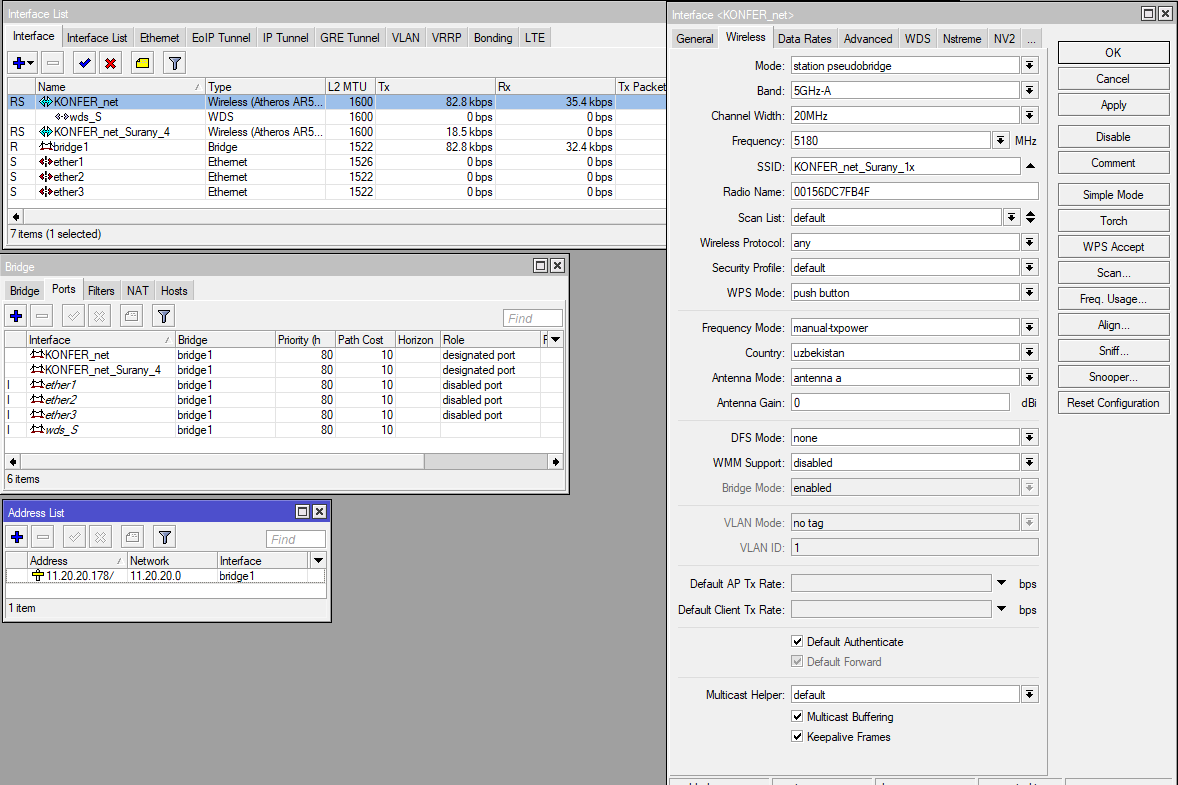Image resolution: width=1178 pixels, height=785 pixels.
Task: Click the blue plus icon in Bridge Ports toolbar
Action: coord(16,316)
